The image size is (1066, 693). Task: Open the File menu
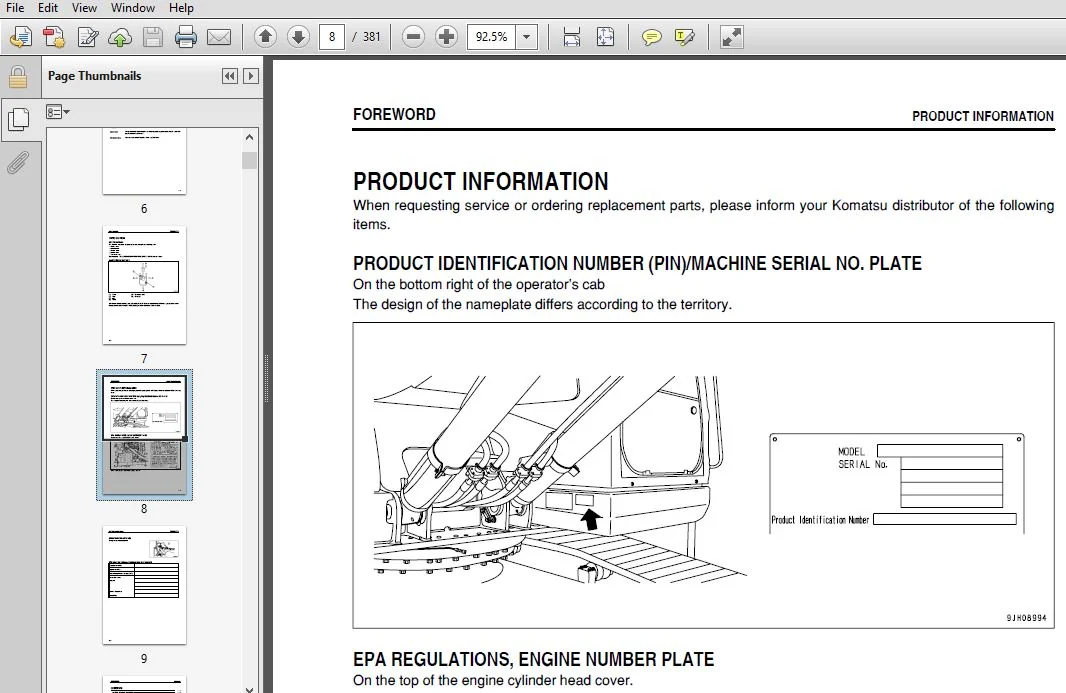coord(15,8)
